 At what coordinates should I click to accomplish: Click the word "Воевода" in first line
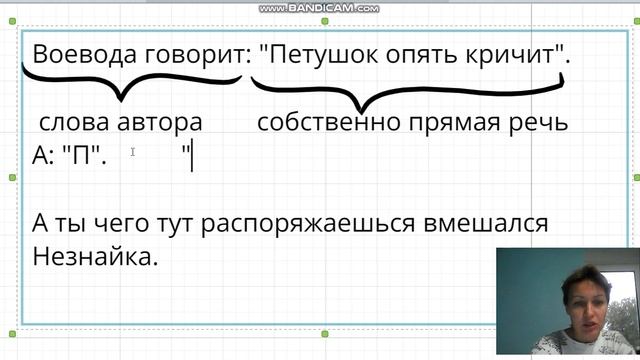click(x=84, y=54)
